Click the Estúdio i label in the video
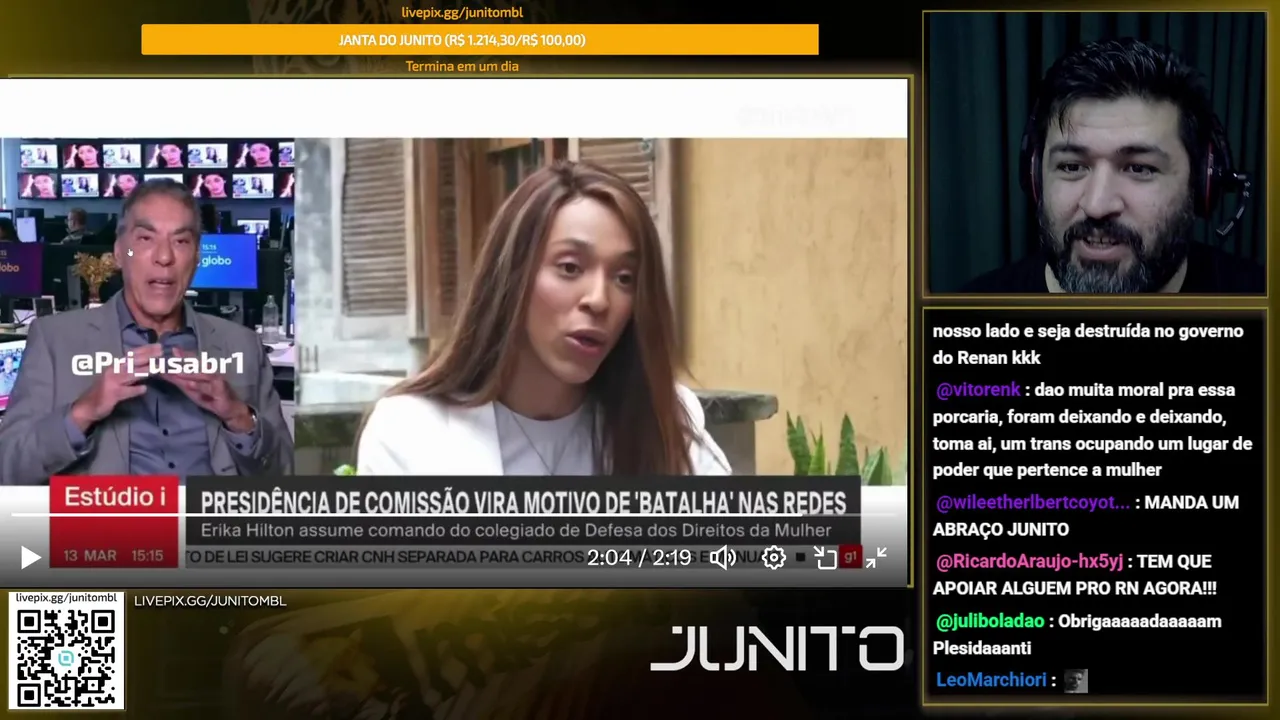The height and width of the screenshot is (720, 1280). pos(115,496)
